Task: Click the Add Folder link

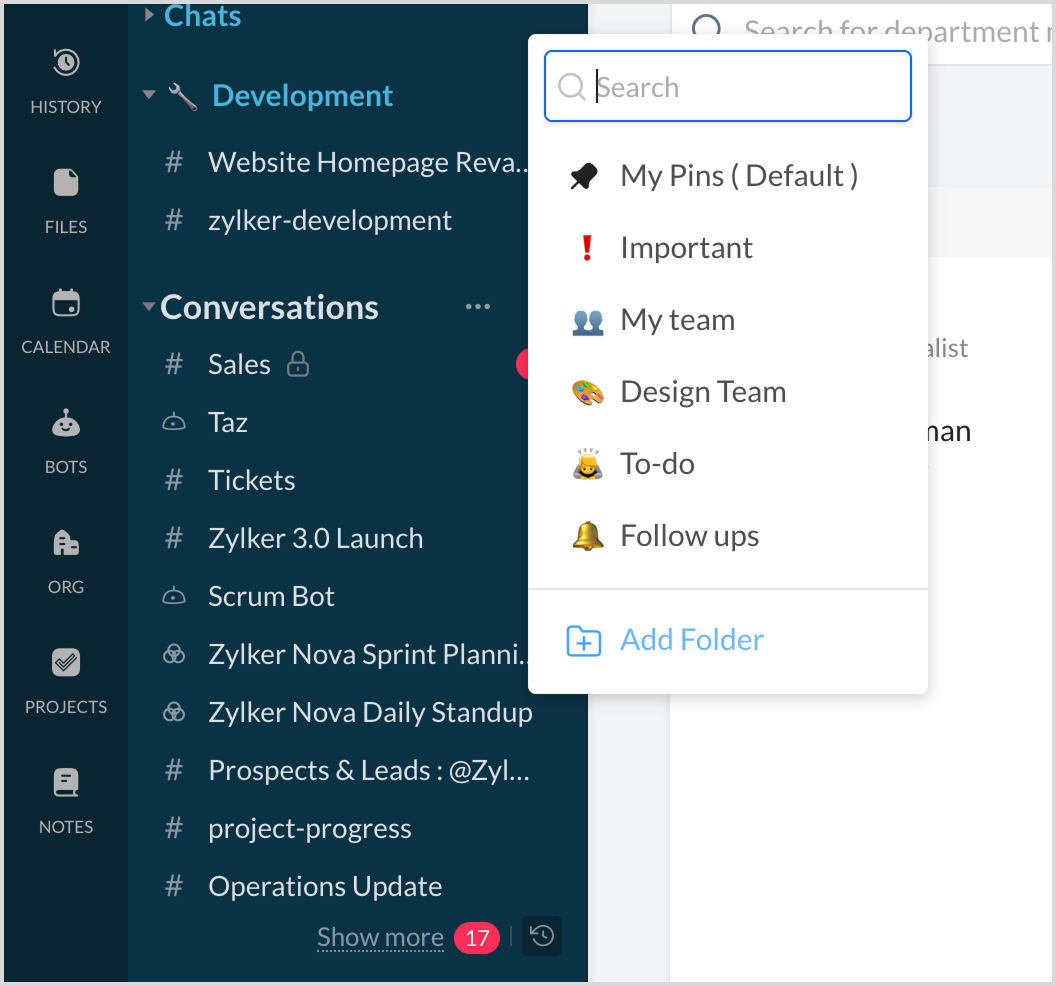Action: coord(691,640)
